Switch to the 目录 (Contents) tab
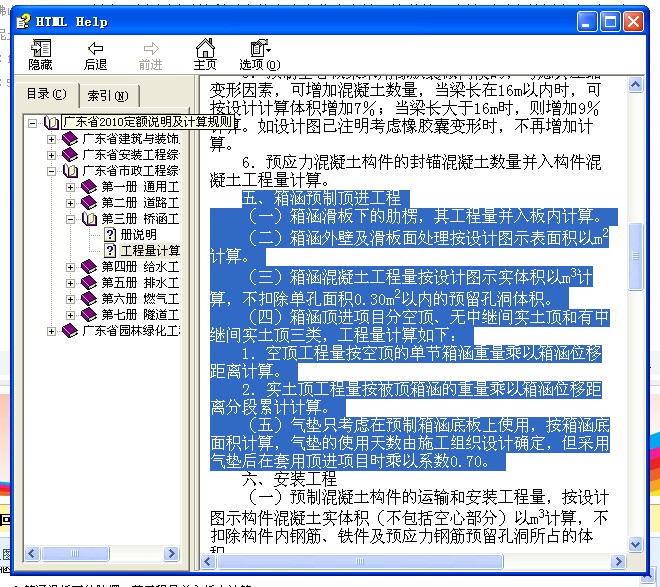 click(46, 94)
